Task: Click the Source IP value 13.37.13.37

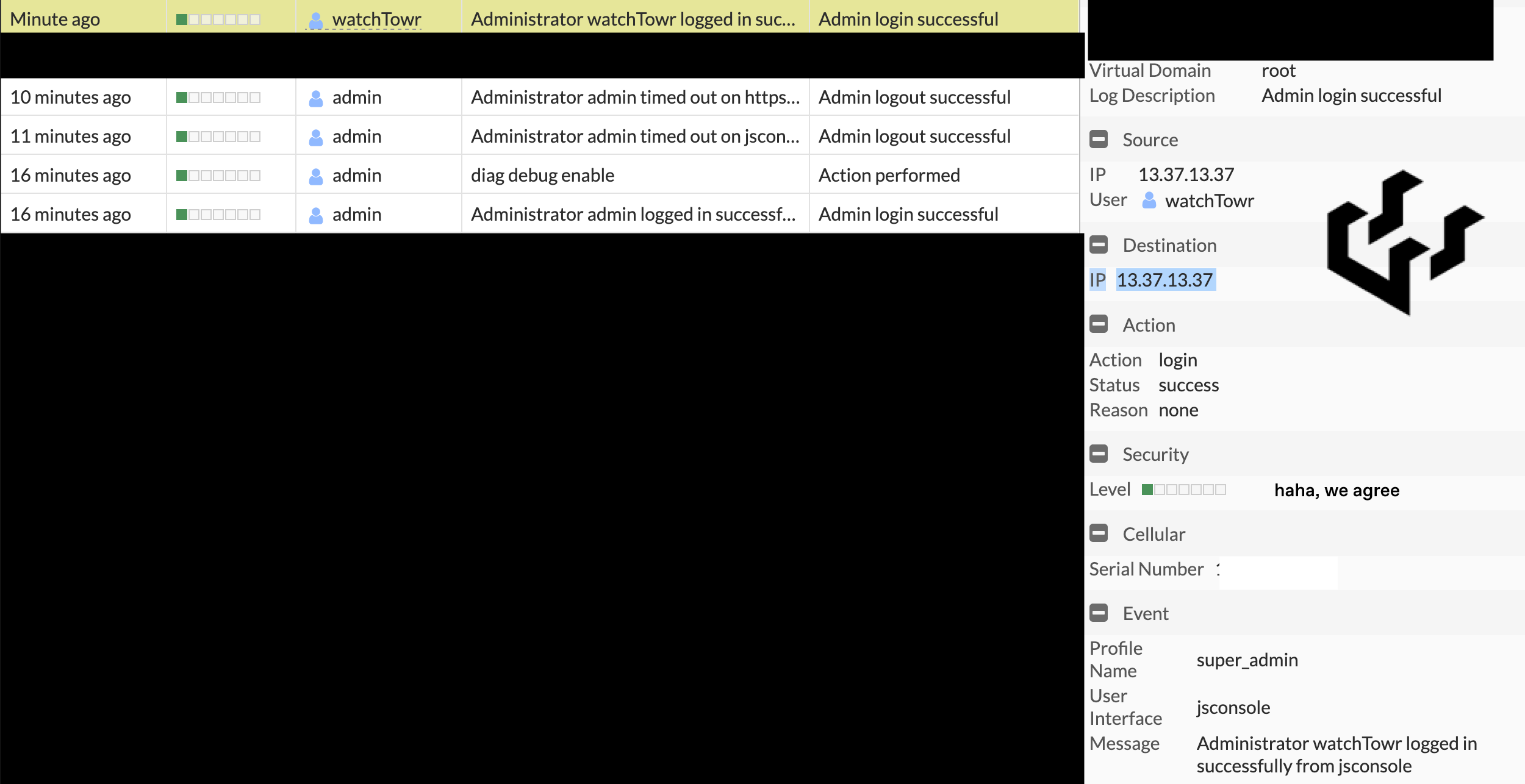Action: tap(1186, 175)
